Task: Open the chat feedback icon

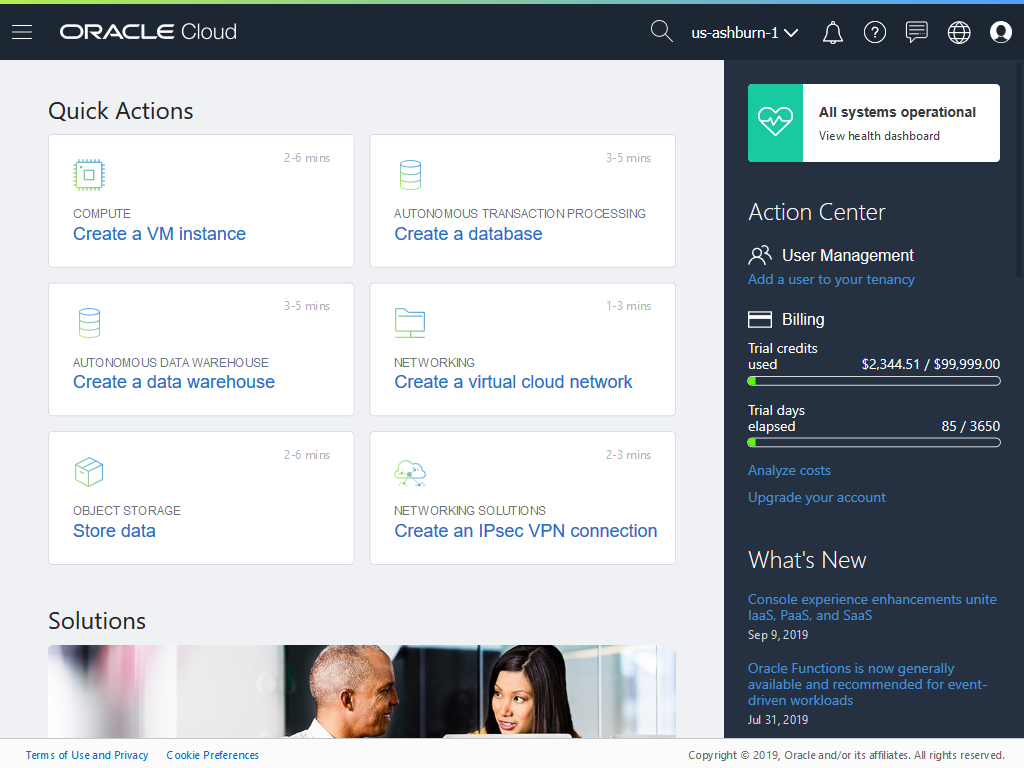Action: (x=916, y=33)
